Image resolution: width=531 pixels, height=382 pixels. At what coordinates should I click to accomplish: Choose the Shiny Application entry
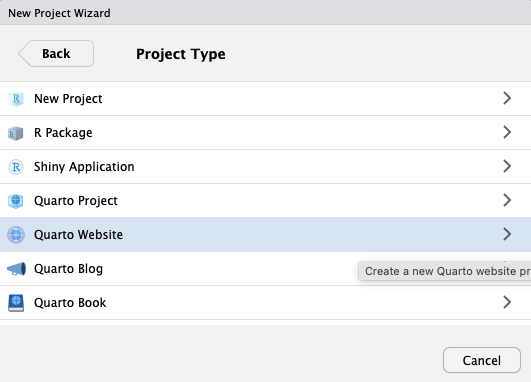click(x=266, y=167)
